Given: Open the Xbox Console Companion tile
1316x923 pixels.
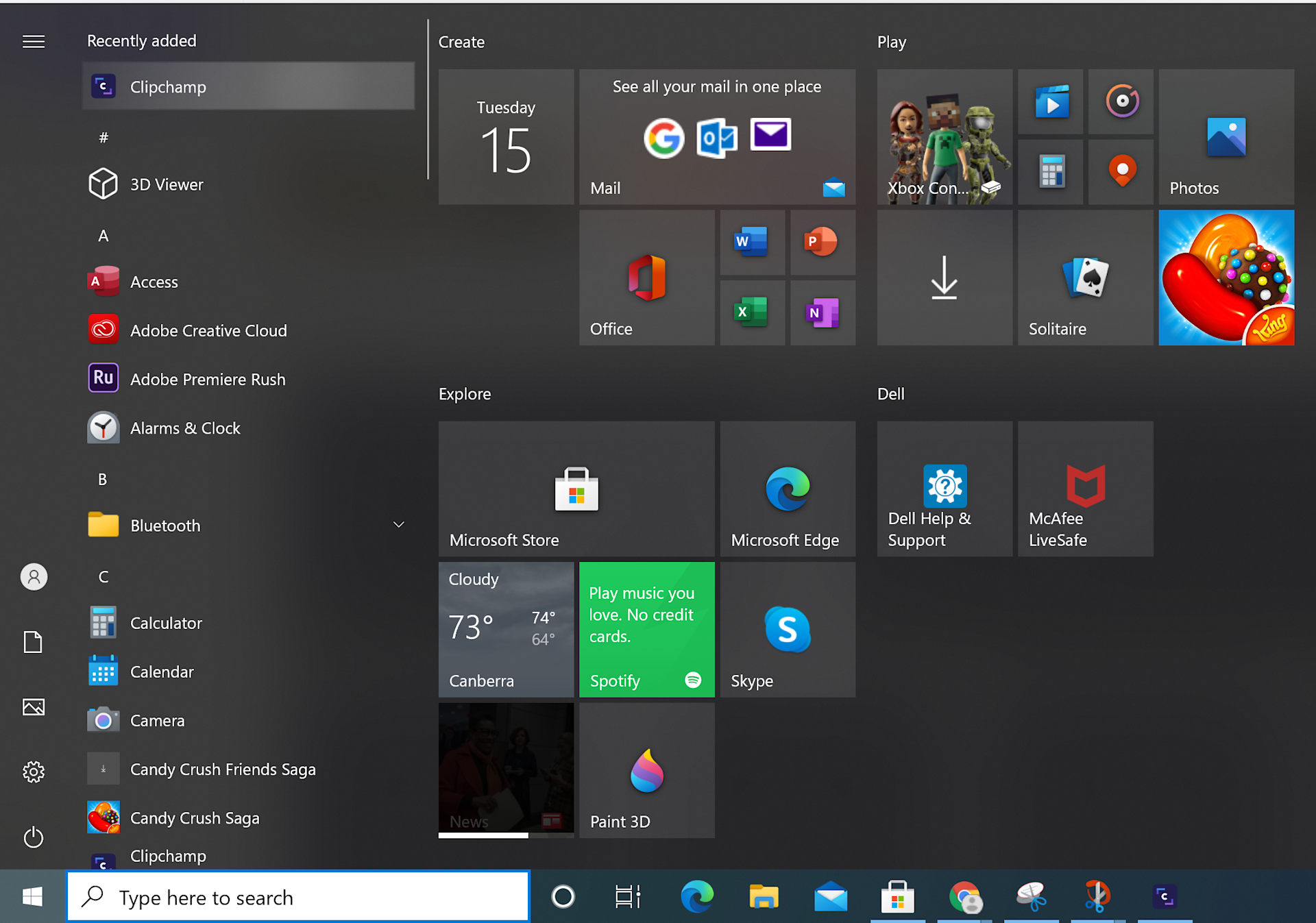Looking at the screenshot, I should [945, 136].
